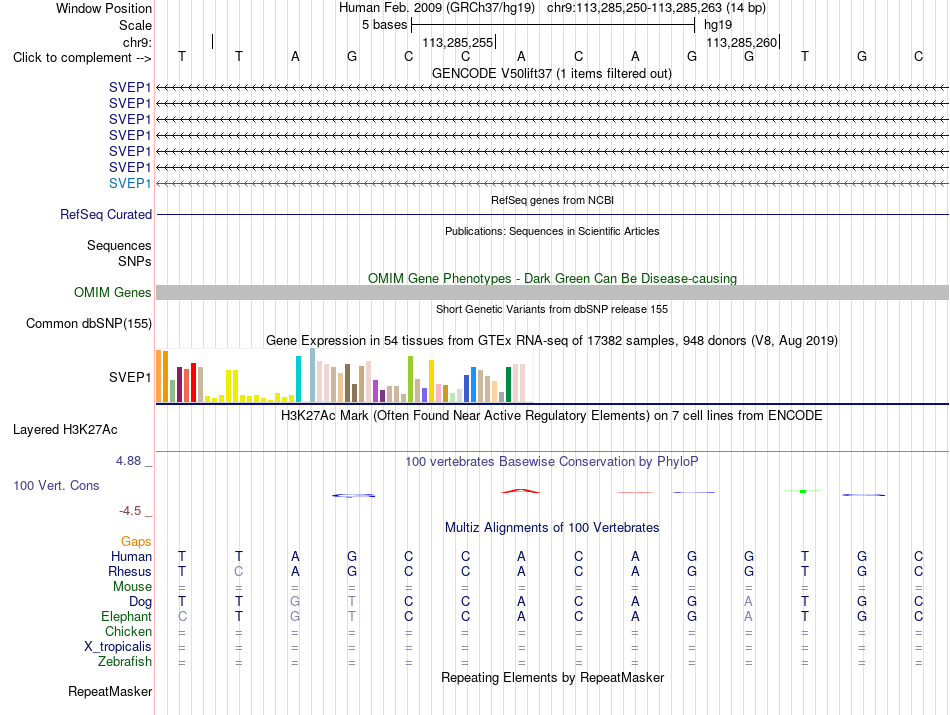The width and height of the screenshot is (950, 715).
Task: Select the light blue SVEP1 transcript label
Action: 130,183
